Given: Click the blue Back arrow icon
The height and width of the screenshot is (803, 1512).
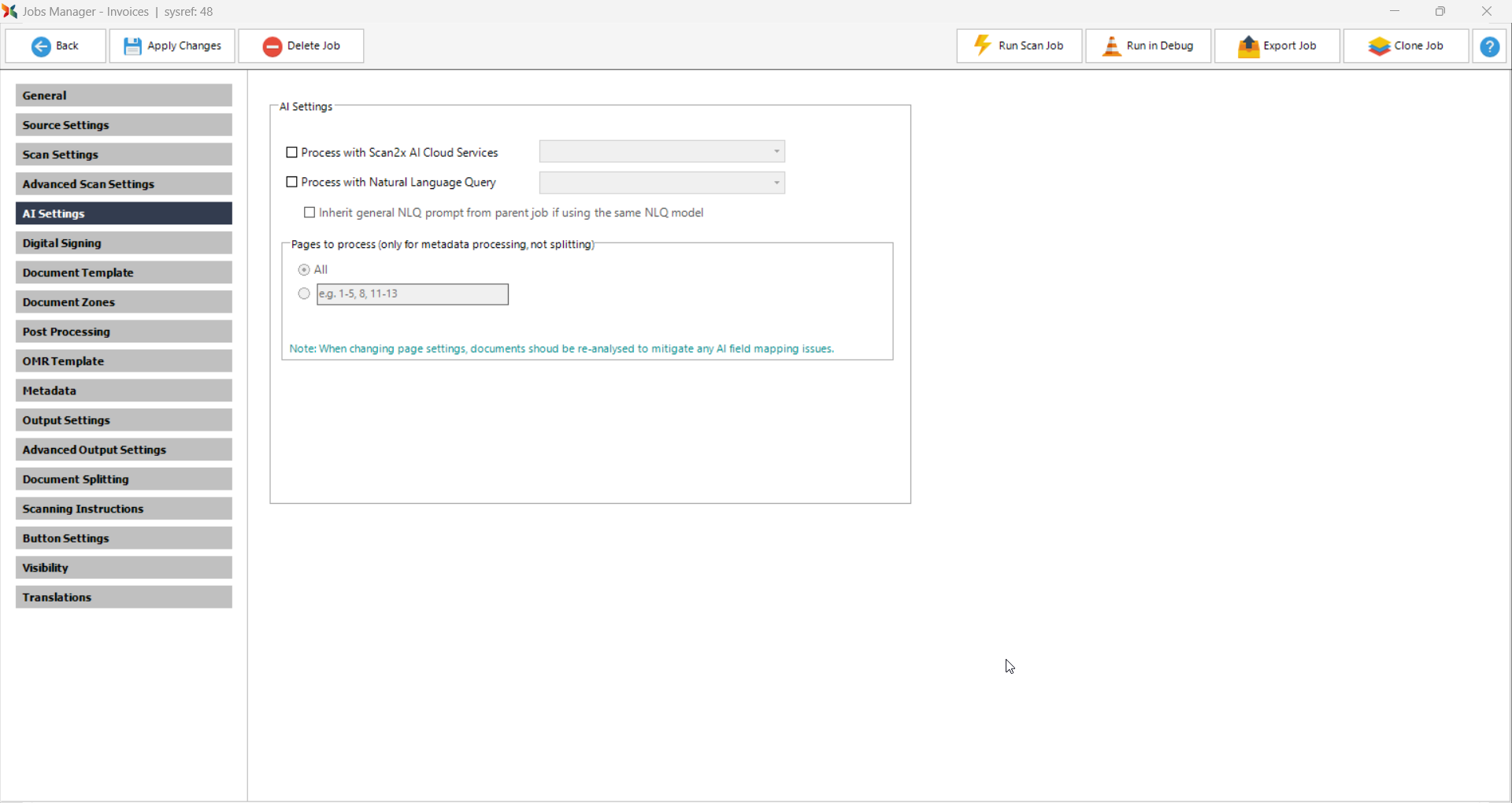Looking at the screenshot, I should (x=41, y=46).
